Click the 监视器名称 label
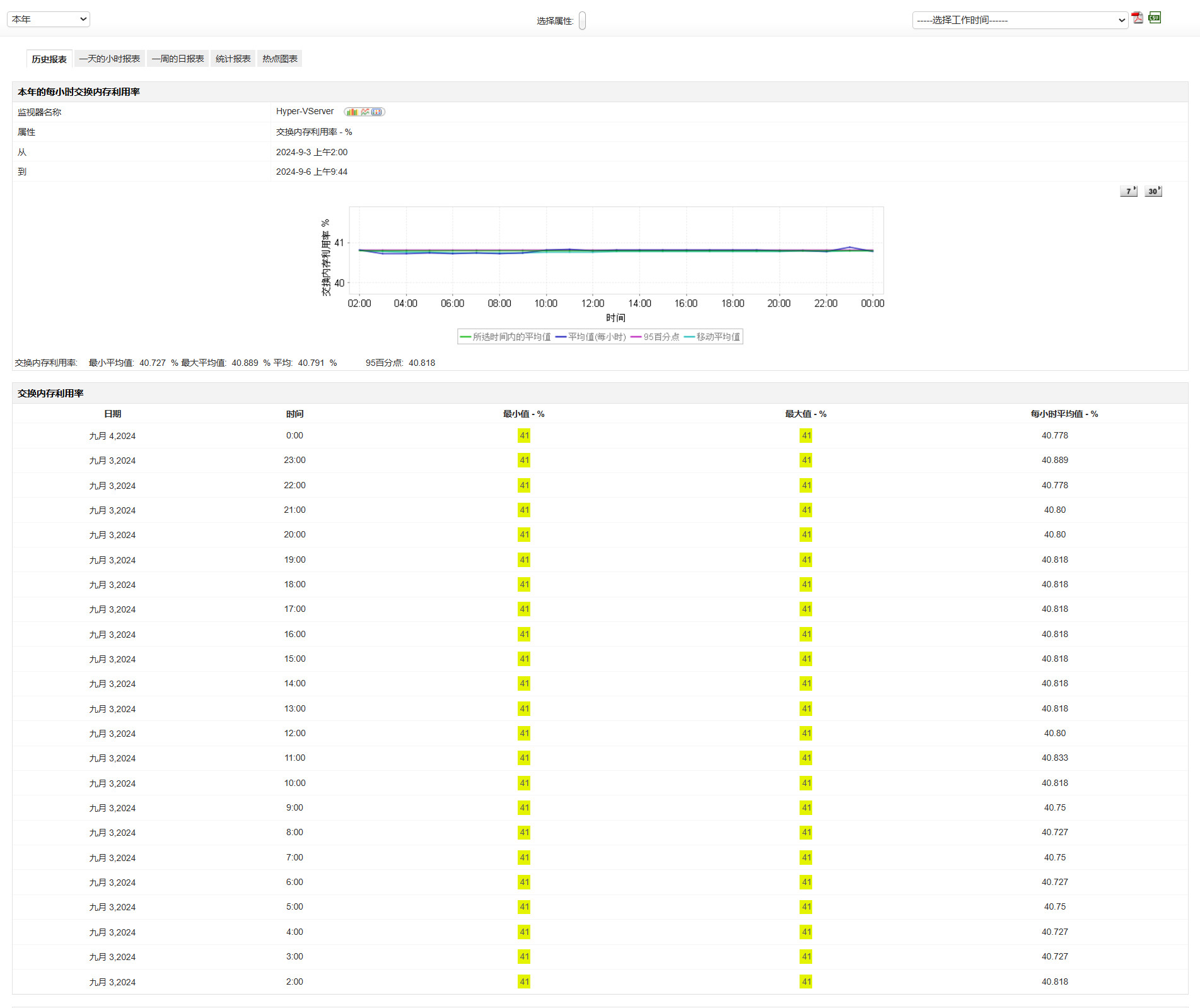The image size is (1200, 1008). pos(39,112)
